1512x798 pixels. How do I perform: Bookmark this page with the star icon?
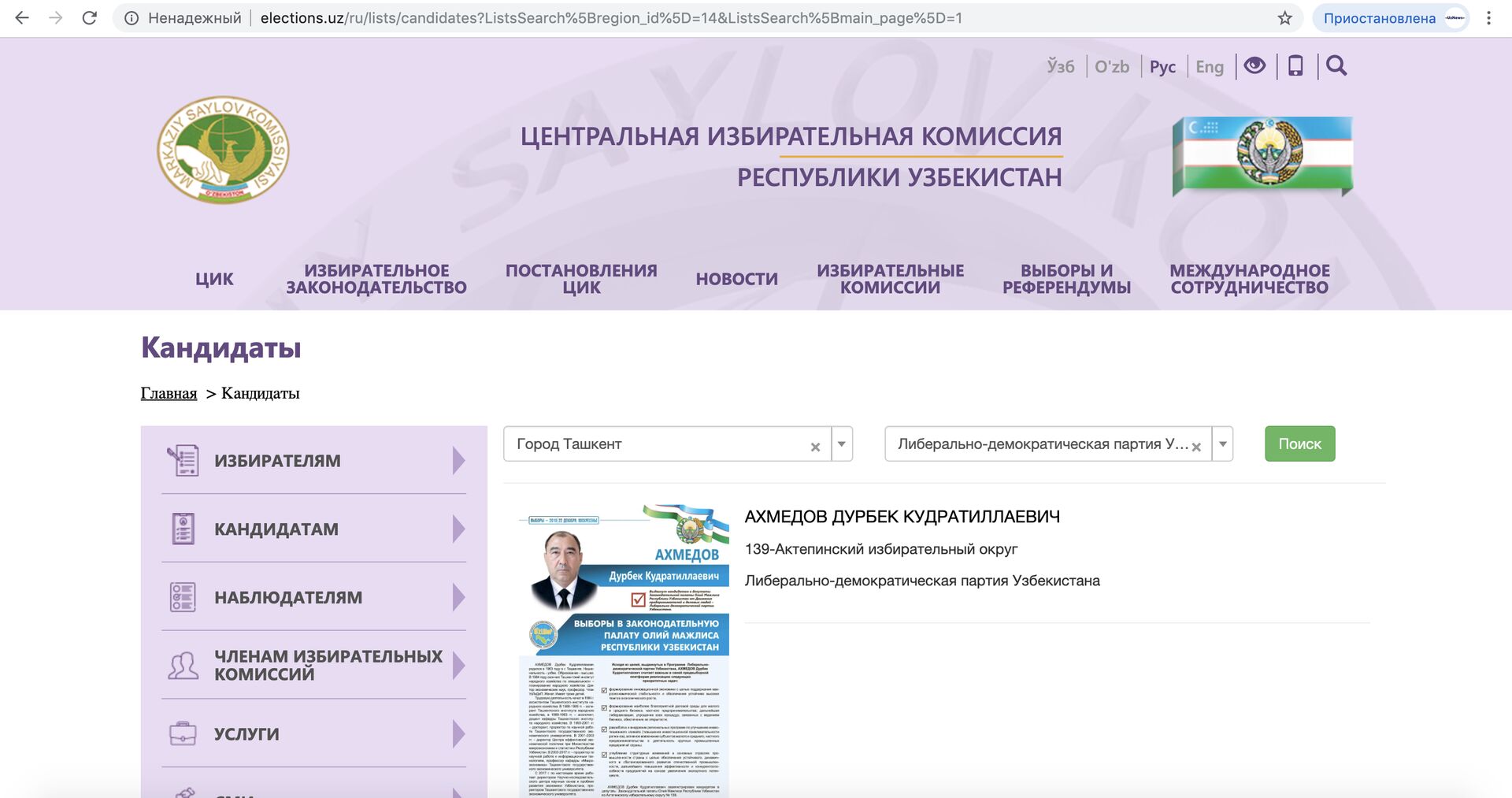click(x=1284, y=18)
